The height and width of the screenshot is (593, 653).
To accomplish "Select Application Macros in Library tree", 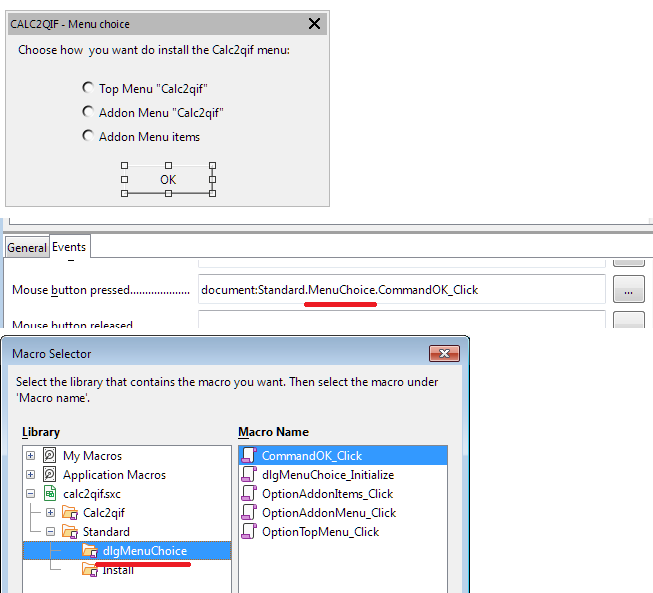I will pos(115,475).
